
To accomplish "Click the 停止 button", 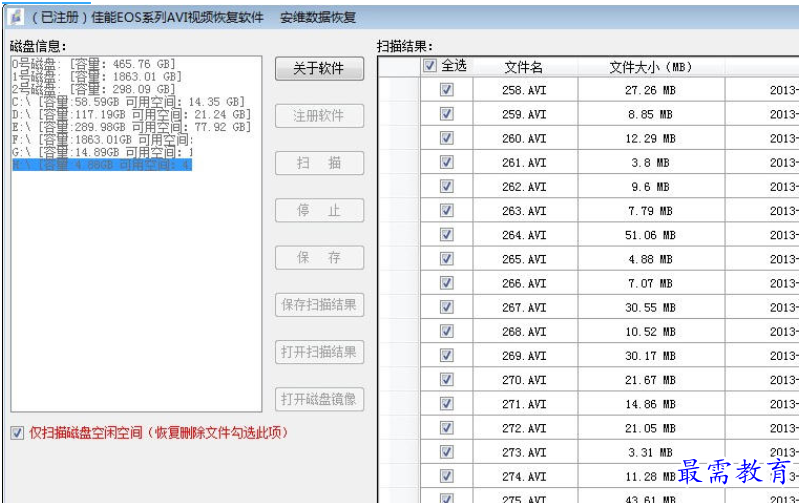I will pos(319,210).
